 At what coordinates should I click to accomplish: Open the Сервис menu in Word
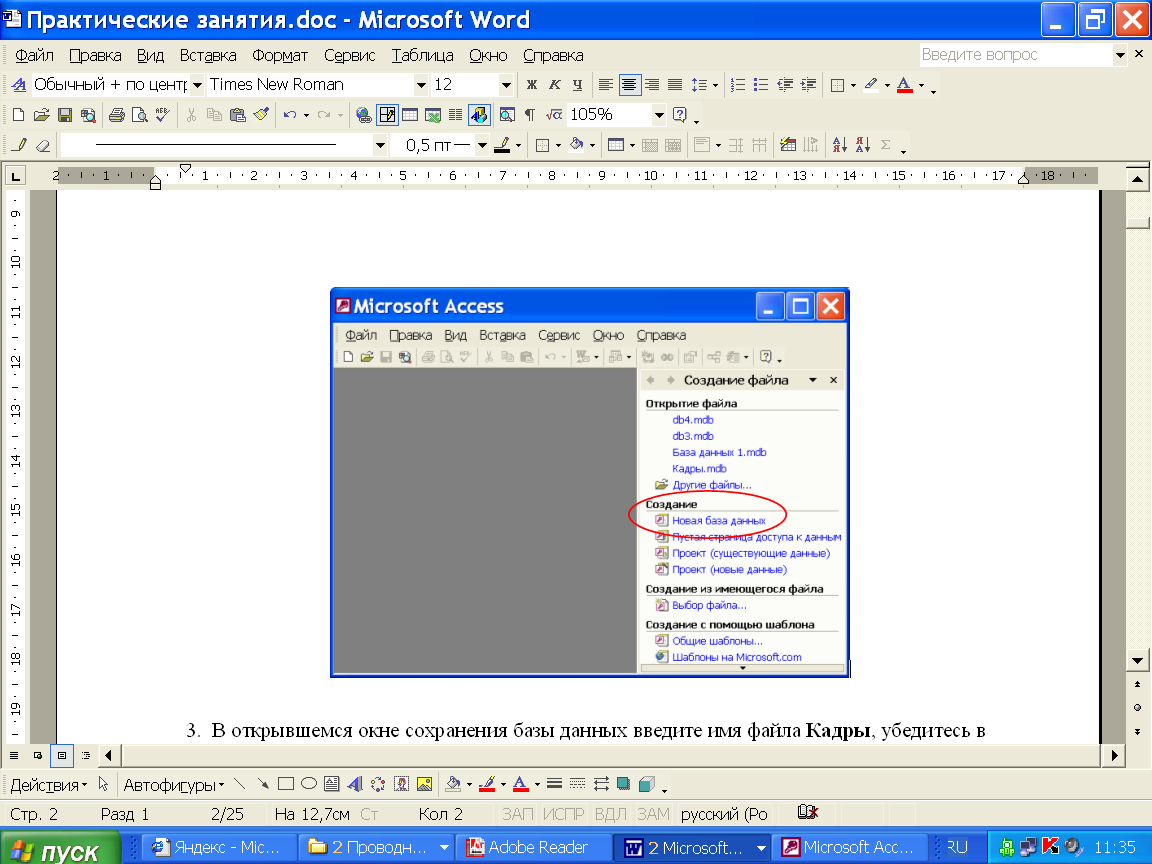click(350, 56)
